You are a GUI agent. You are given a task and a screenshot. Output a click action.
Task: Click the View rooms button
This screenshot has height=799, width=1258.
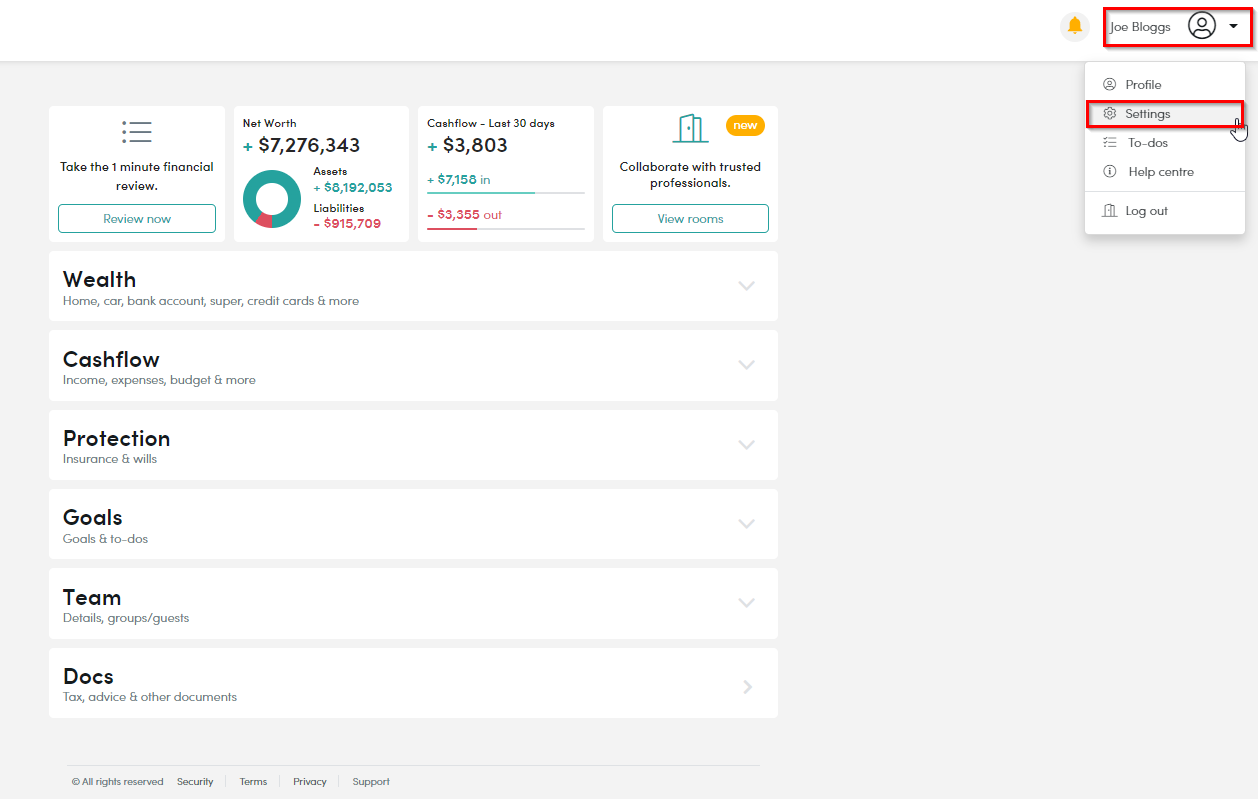tap(690, 219)
